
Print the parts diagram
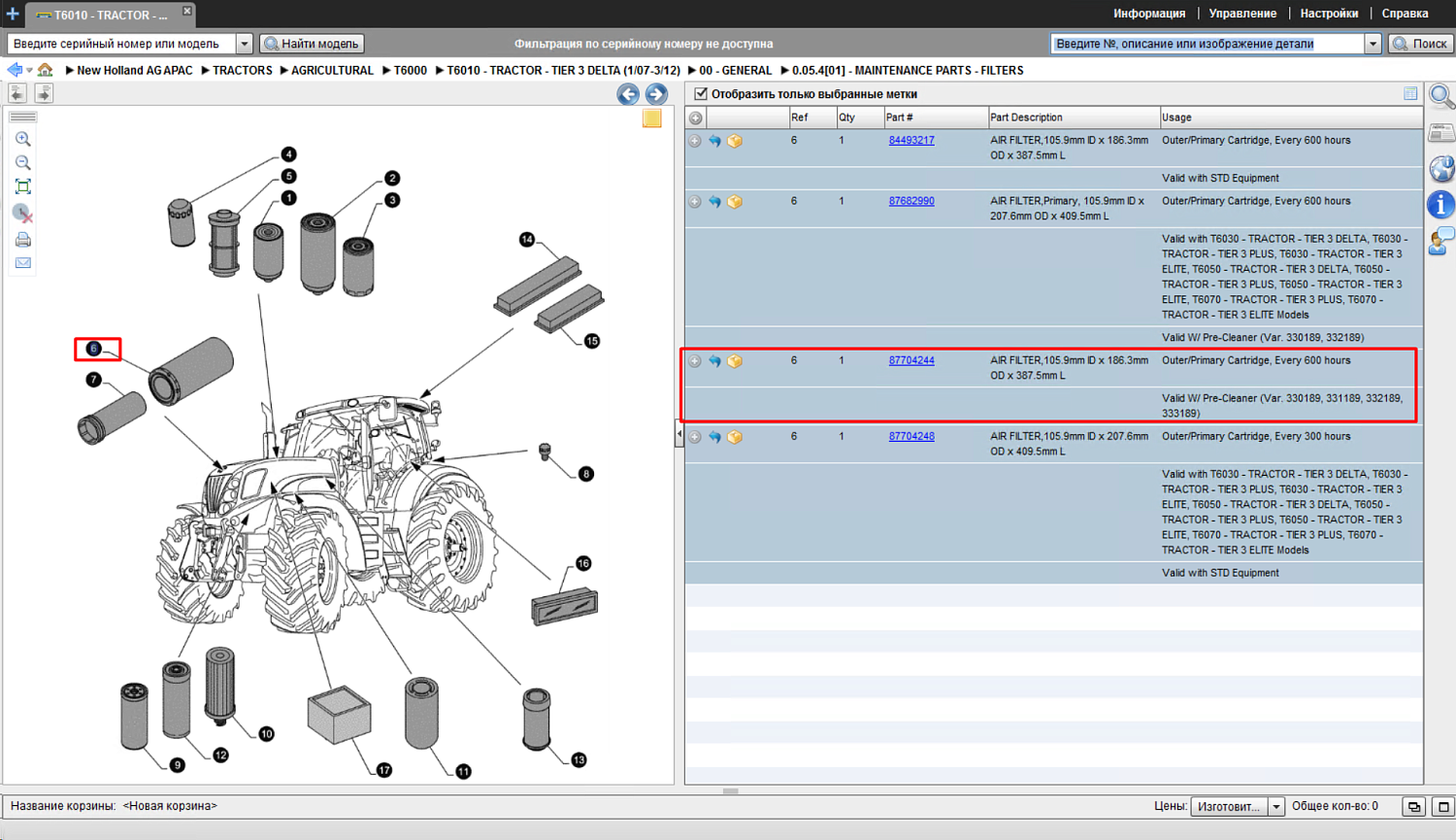point(23,240)
